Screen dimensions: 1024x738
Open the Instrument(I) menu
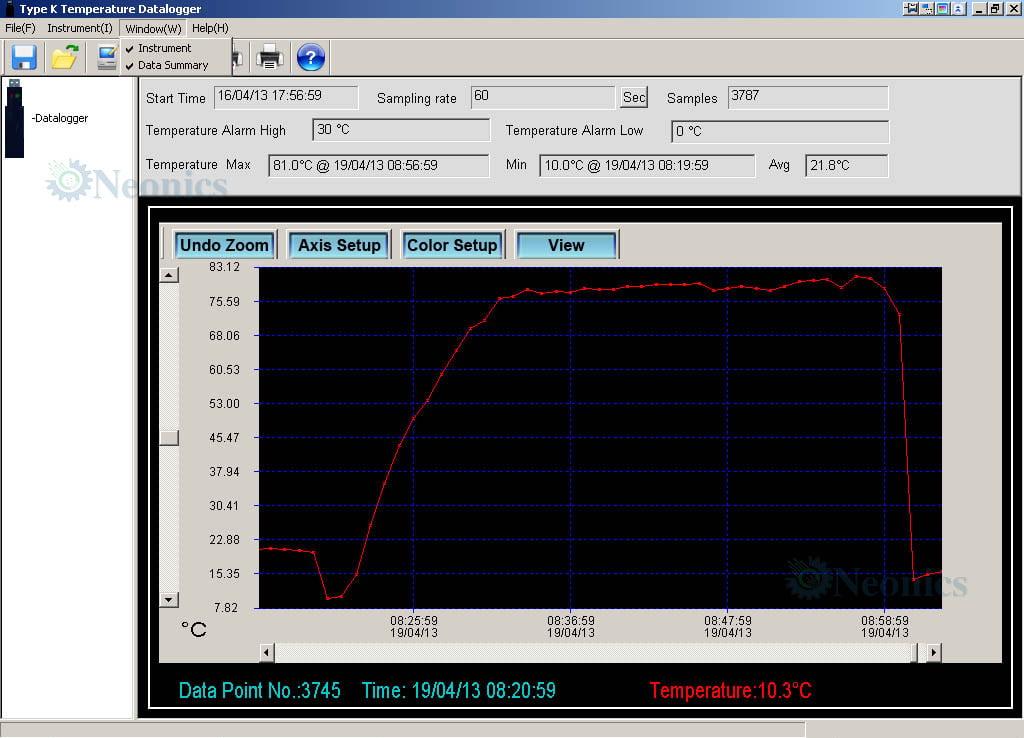(80, 28)
